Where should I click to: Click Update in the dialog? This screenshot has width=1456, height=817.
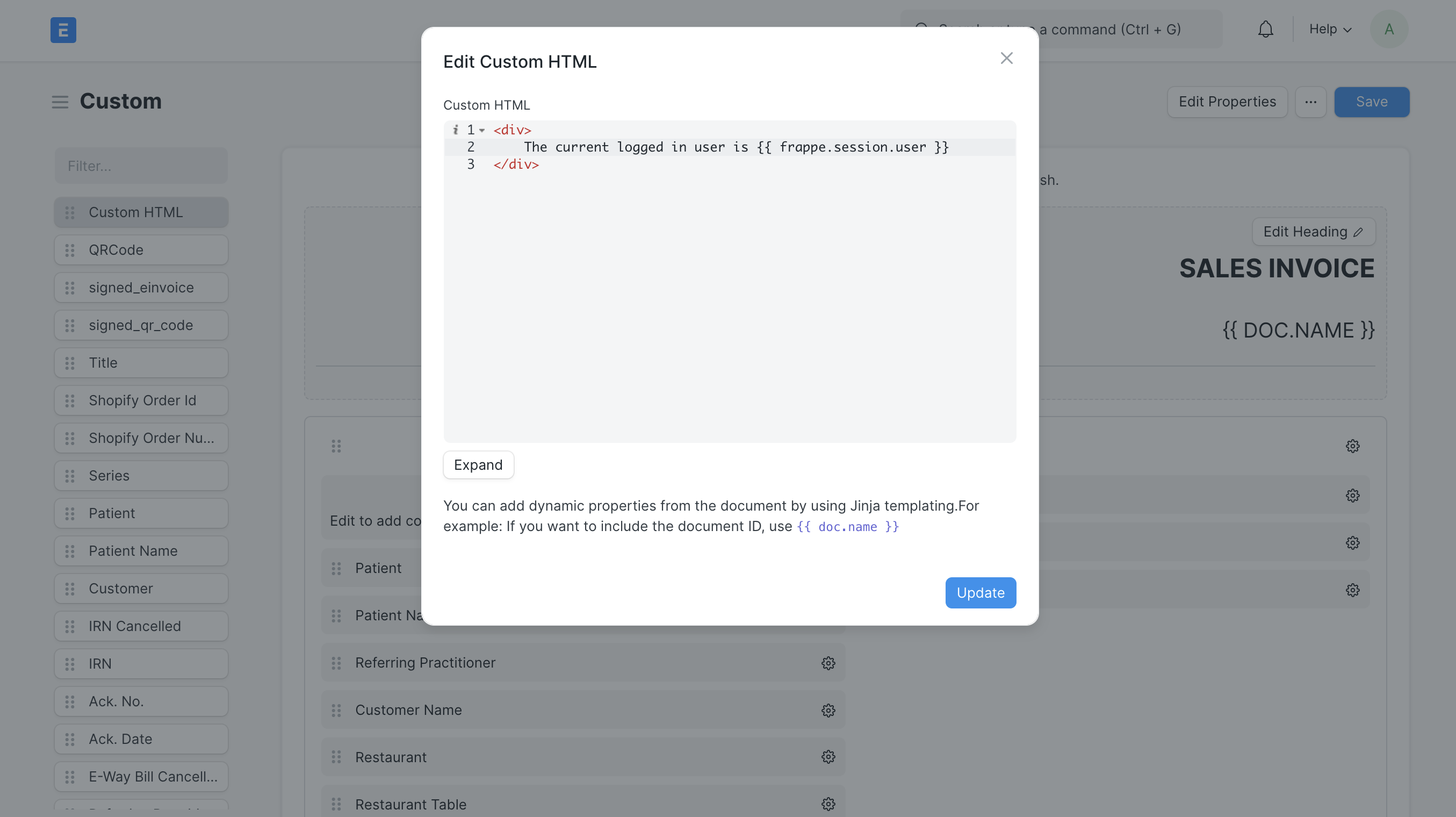[980, 592]
